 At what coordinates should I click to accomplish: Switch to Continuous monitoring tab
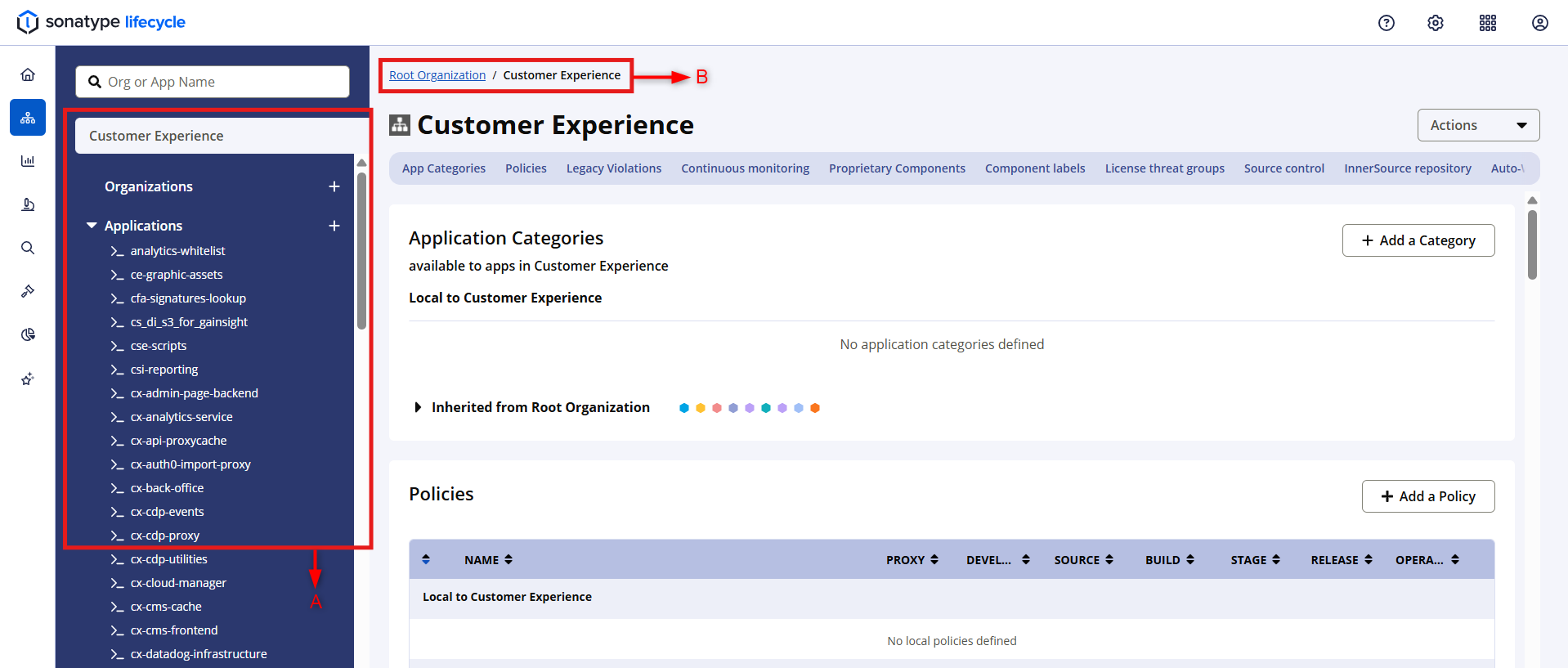pyautogui.click(x=746, y=168)
